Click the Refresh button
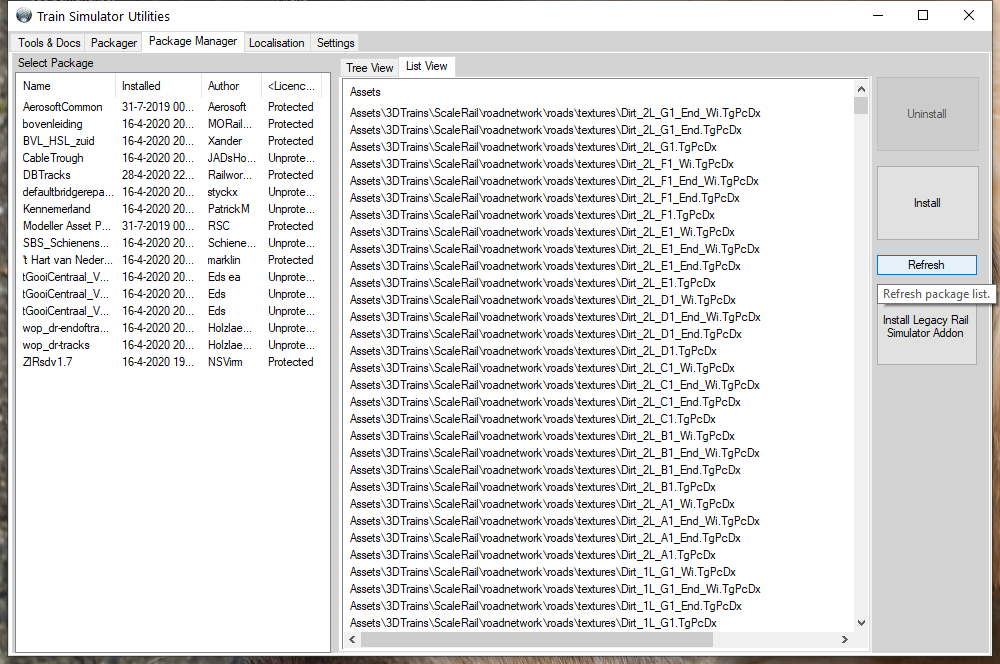The height and width of the screenshot is (664, 1000). [926, 265]
